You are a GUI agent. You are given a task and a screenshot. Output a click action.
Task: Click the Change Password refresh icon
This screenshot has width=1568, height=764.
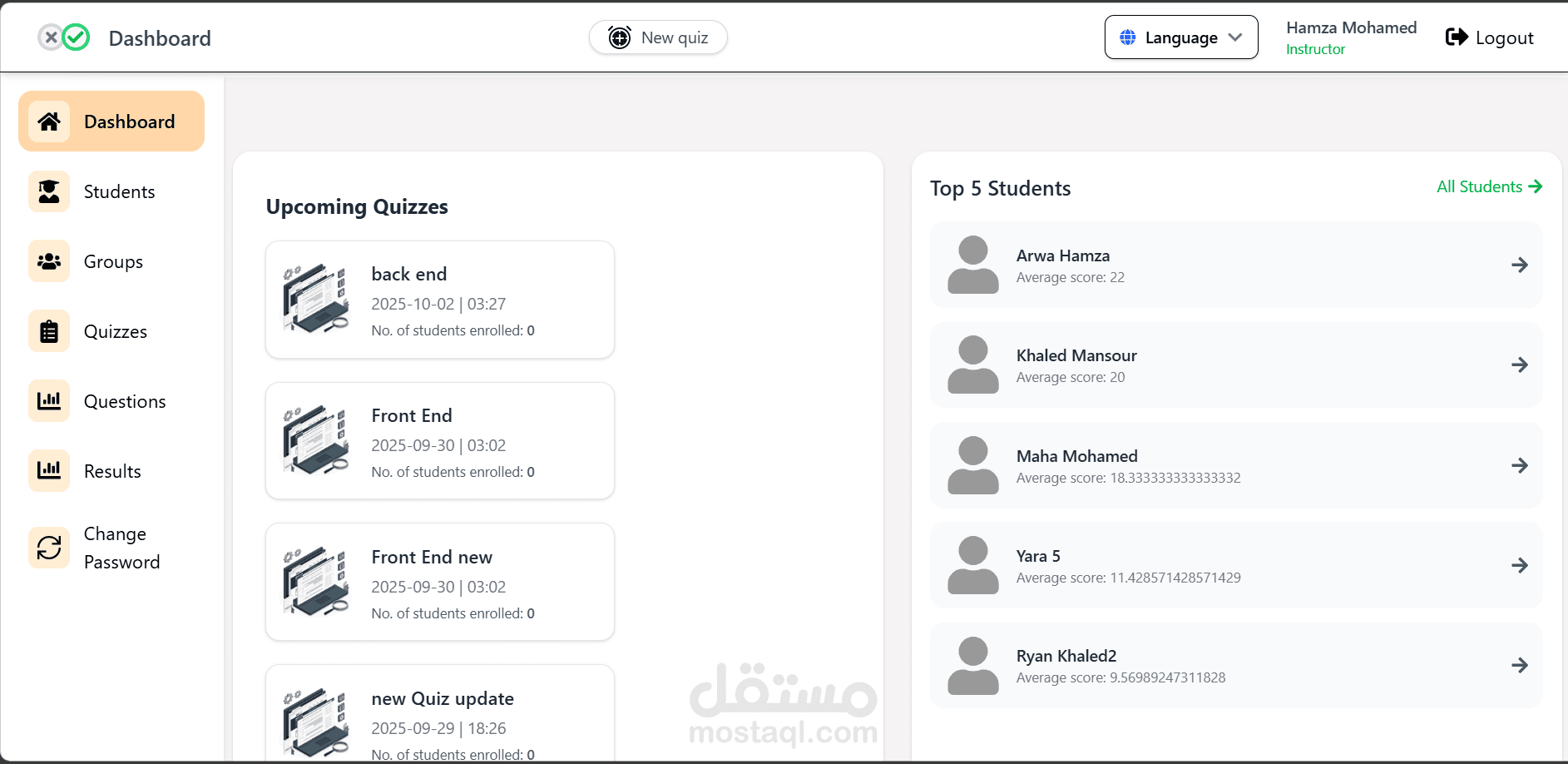pyautogui.click(x=49, y=548)
